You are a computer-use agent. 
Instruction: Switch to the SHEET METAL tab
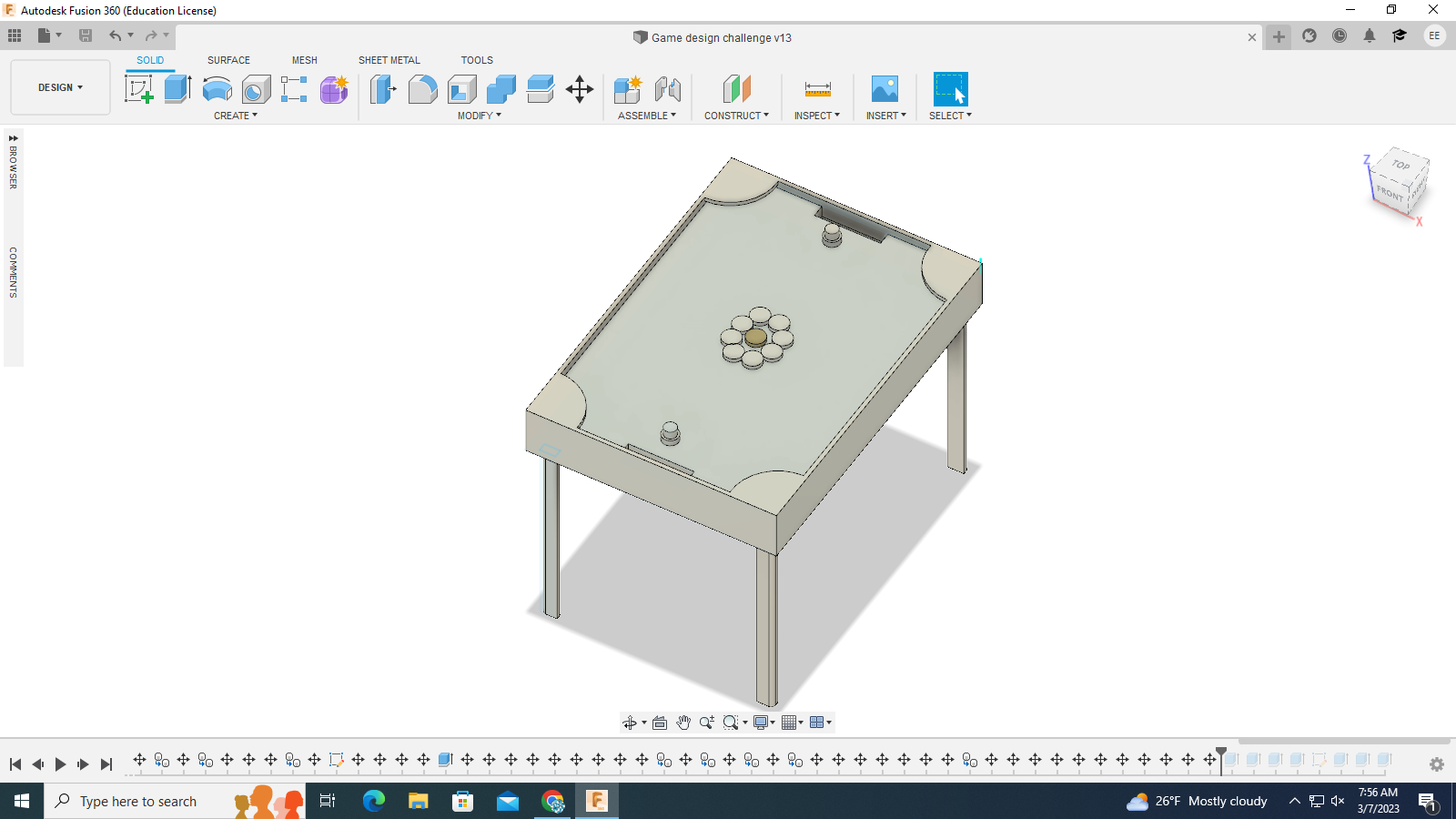pyautogui.click(x=389, y=60)
